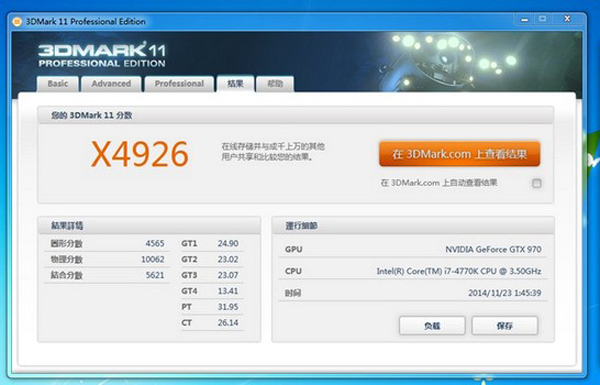600x385 pixels.
Task: Open the Advanced tab
Action: tap(111, 84)
